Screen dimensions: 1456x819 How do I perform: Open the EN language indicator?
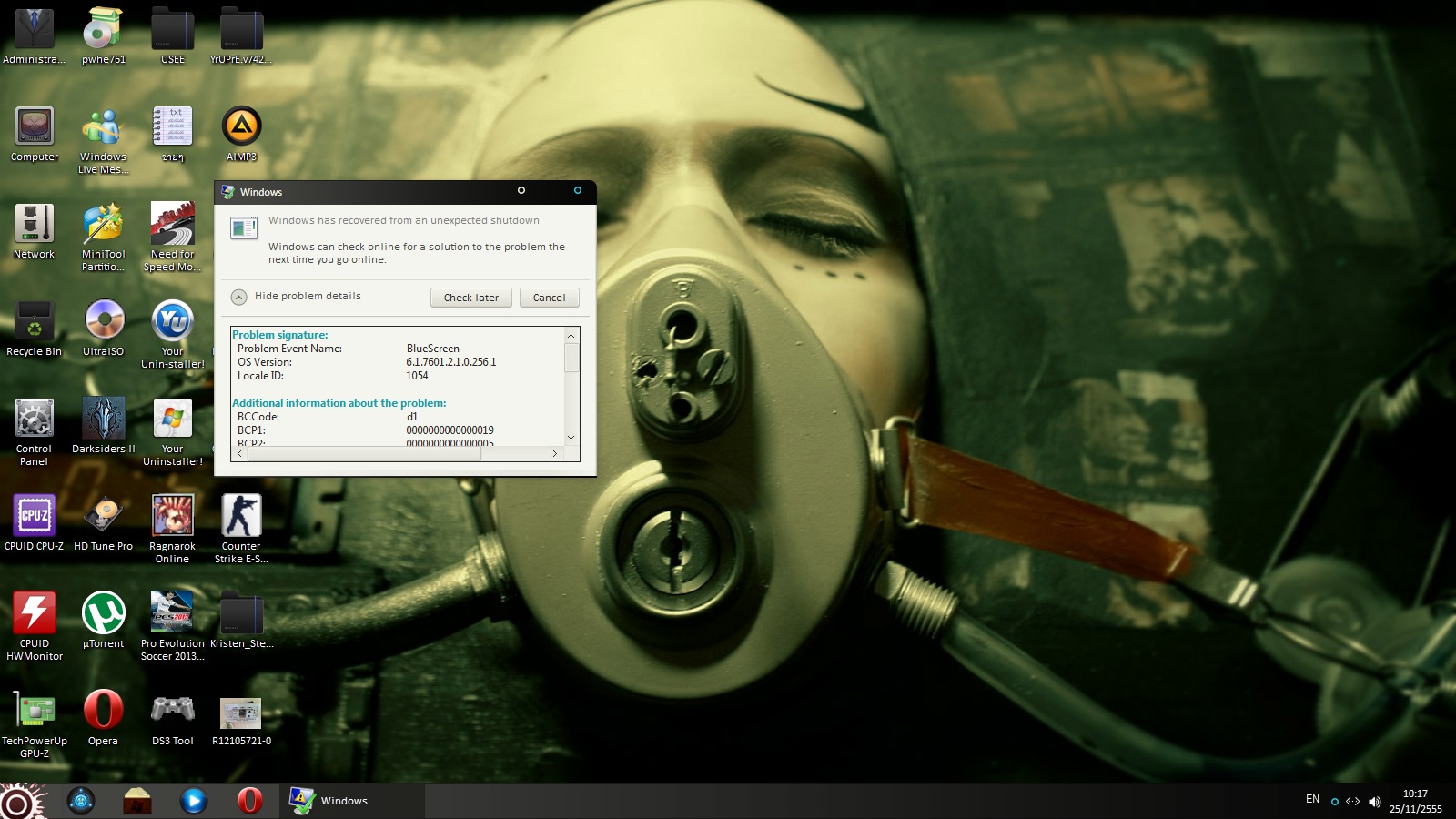pos(1312,799)
